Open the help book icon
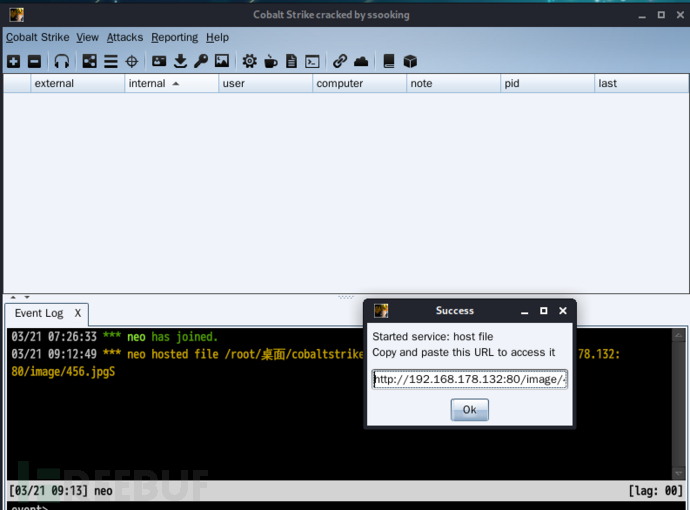This screenshot has height=510, width=690. [x=389, y=61]
